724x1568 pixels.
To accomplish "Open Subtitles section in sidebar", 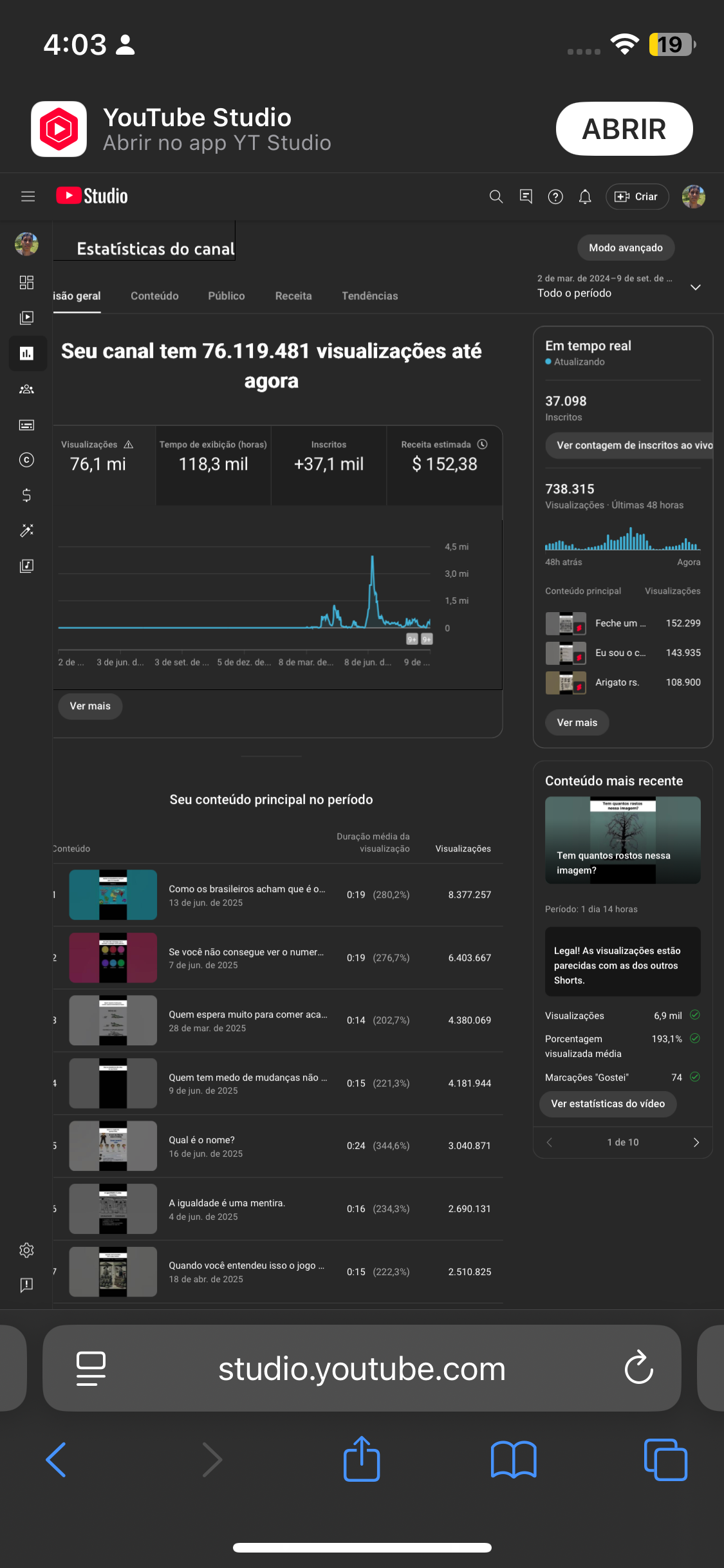I will pyautogui.click(x=26, y=425).
